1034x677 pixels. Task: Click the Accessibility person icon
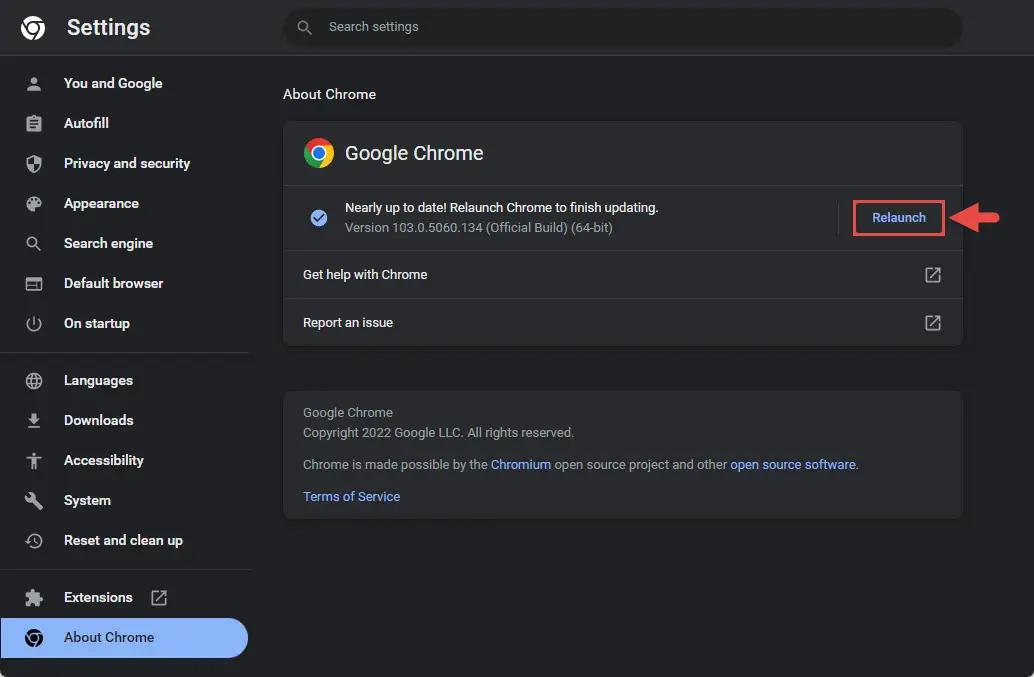(34, 460)
